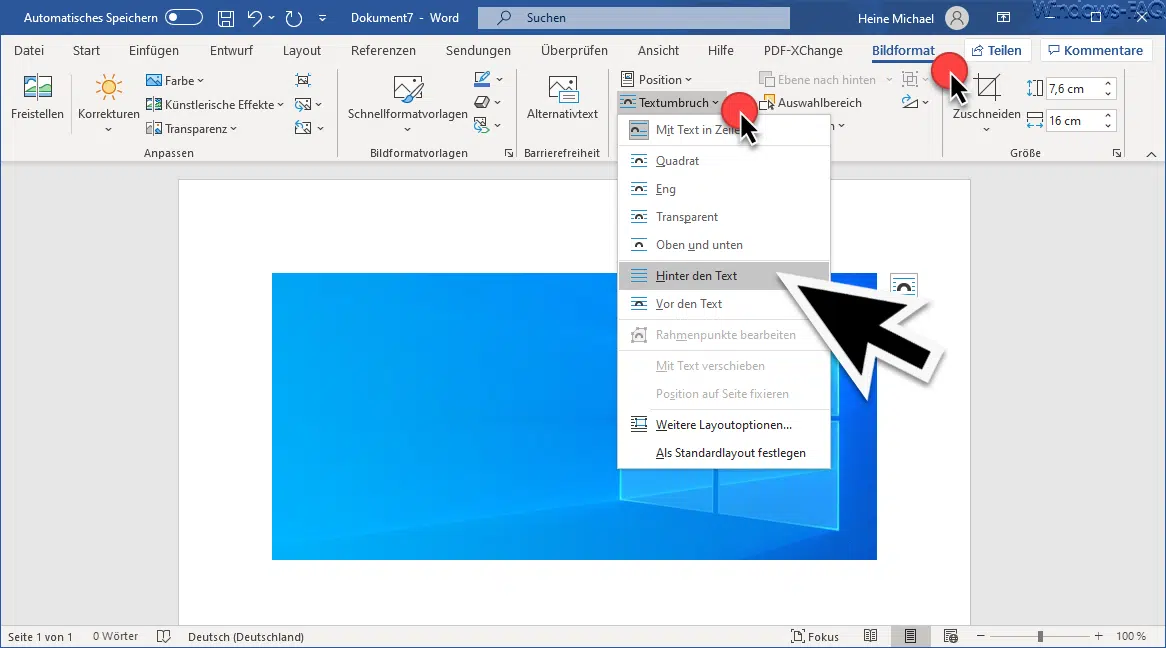
Task: Click the Freistellen background removal icon
Action: point(37,88)
